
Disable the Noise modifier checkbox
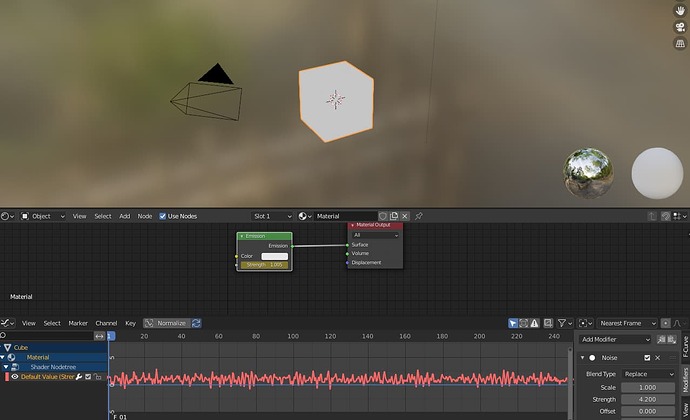coord(647,358)
